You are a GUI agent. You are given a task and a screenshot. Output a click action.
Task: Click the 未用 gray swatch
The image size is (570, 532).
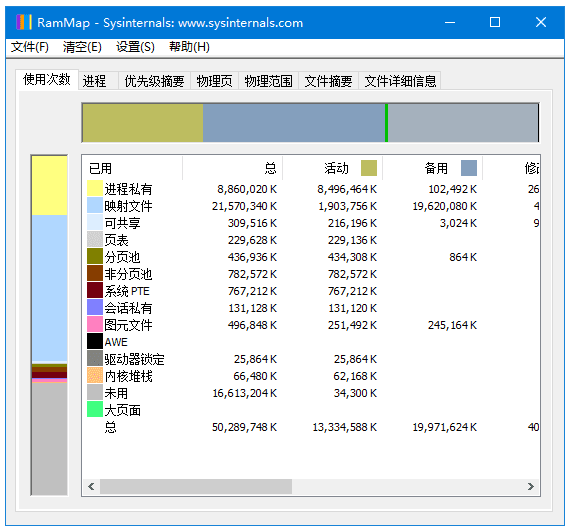(95, 393)
